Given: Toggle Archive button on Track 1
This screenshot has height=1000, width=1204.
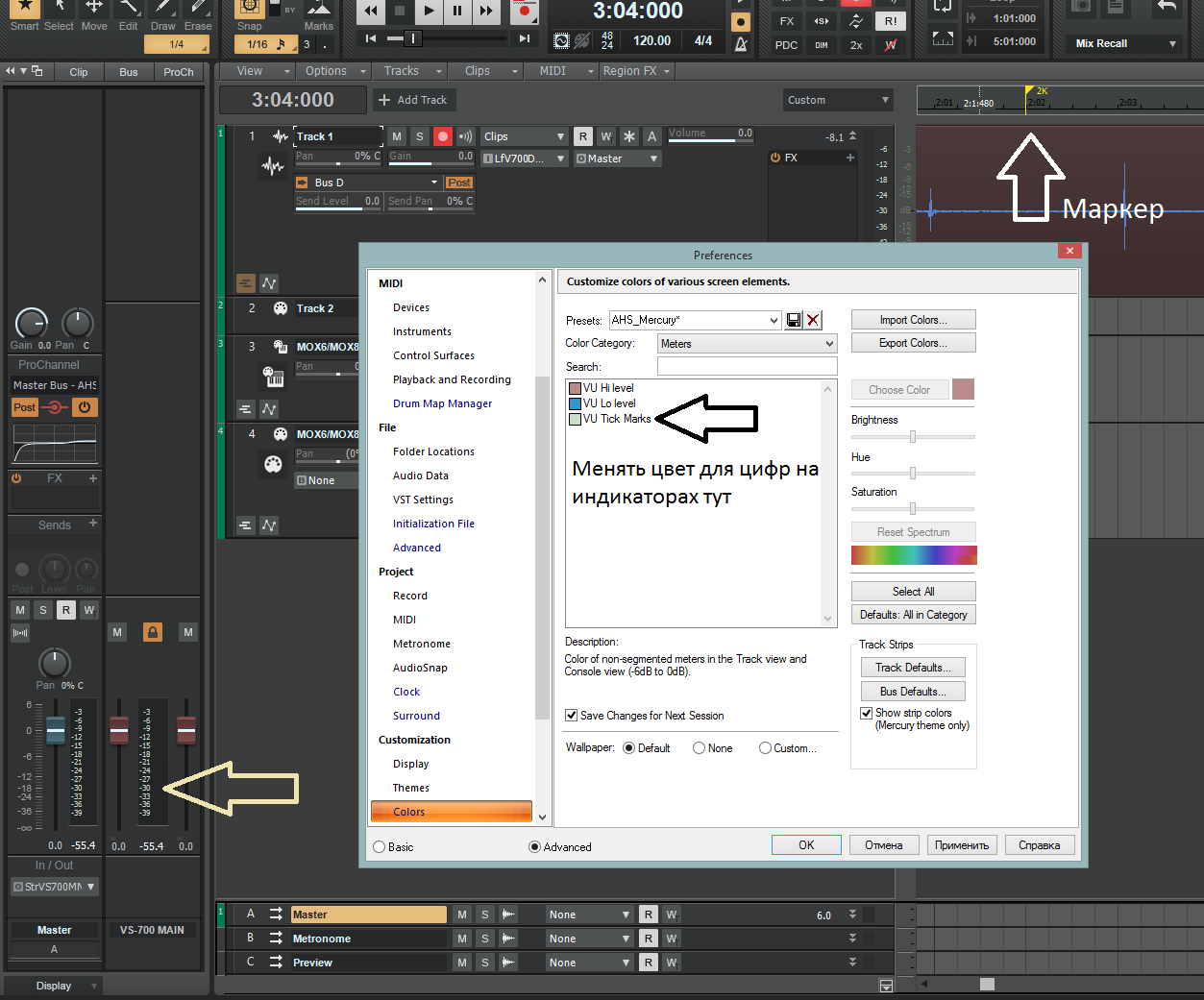Looking at the screenshot, I should [651, 136].
